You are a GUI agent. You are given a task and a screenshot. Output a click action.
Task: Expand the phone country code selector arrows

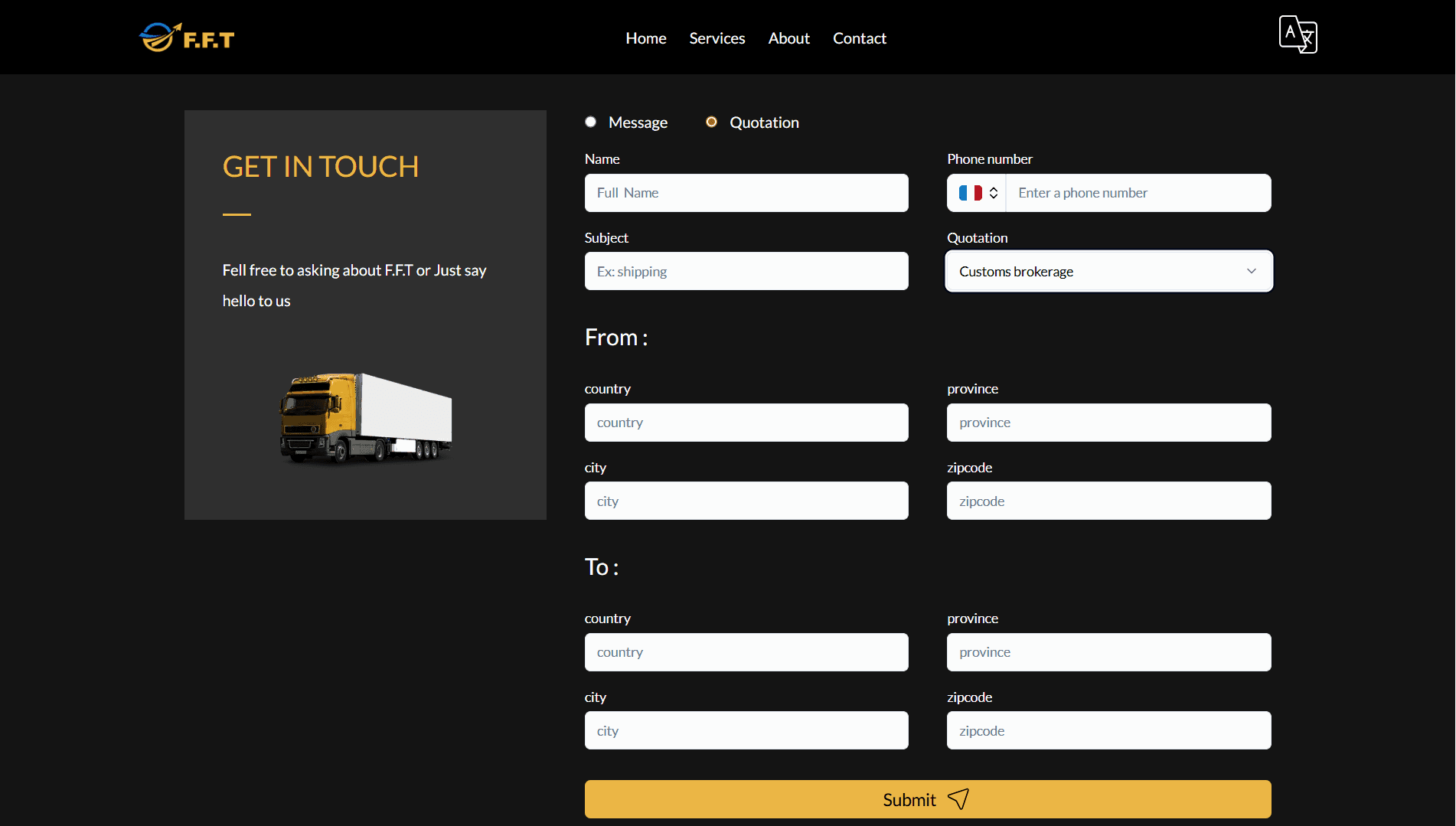point(994,193)
